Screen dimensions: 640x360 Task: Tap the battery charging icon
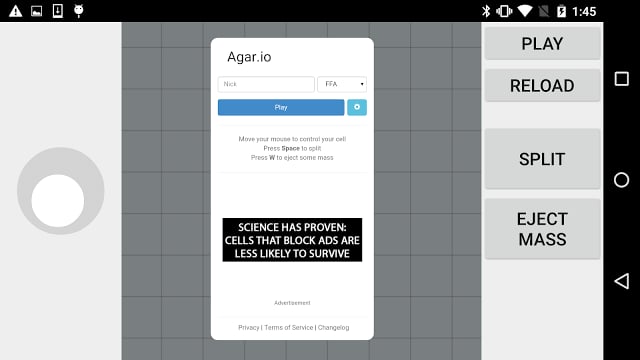click(561, 11)
